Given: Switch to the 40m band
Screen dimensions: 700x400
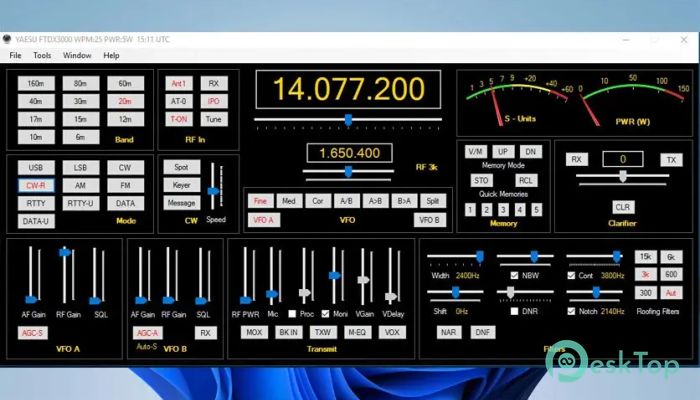Looking at the screenshot, I should pyautogui.click(x=36, y=101).
